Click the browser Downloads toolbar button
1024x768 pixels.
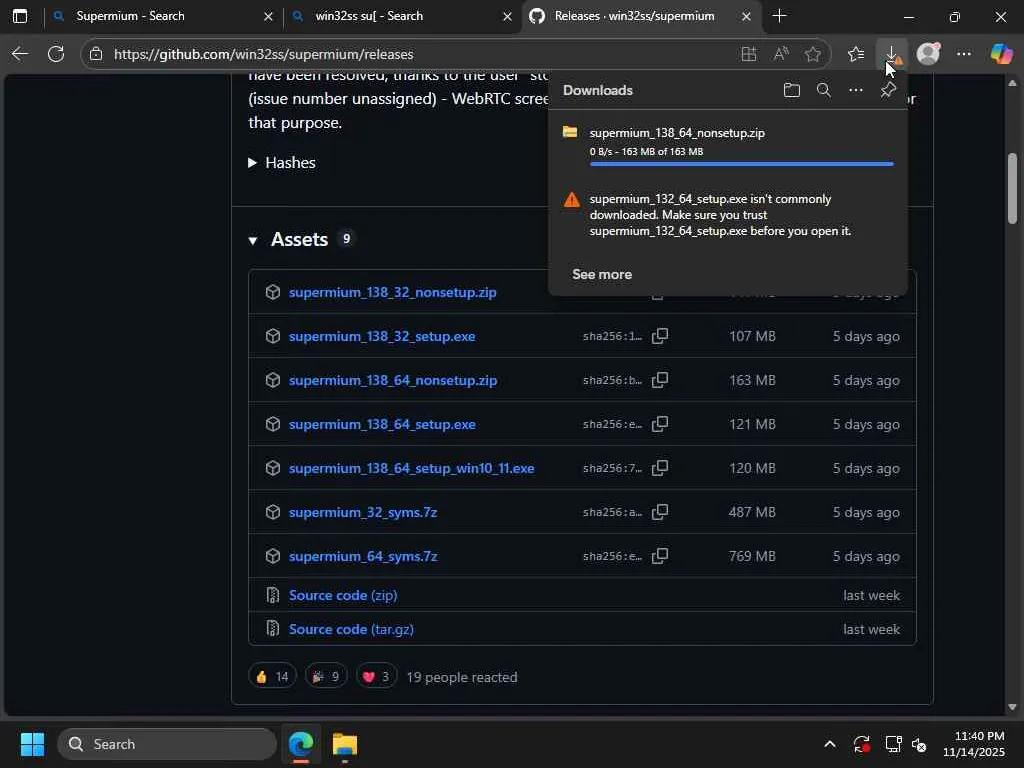click(x=891, y=54)
